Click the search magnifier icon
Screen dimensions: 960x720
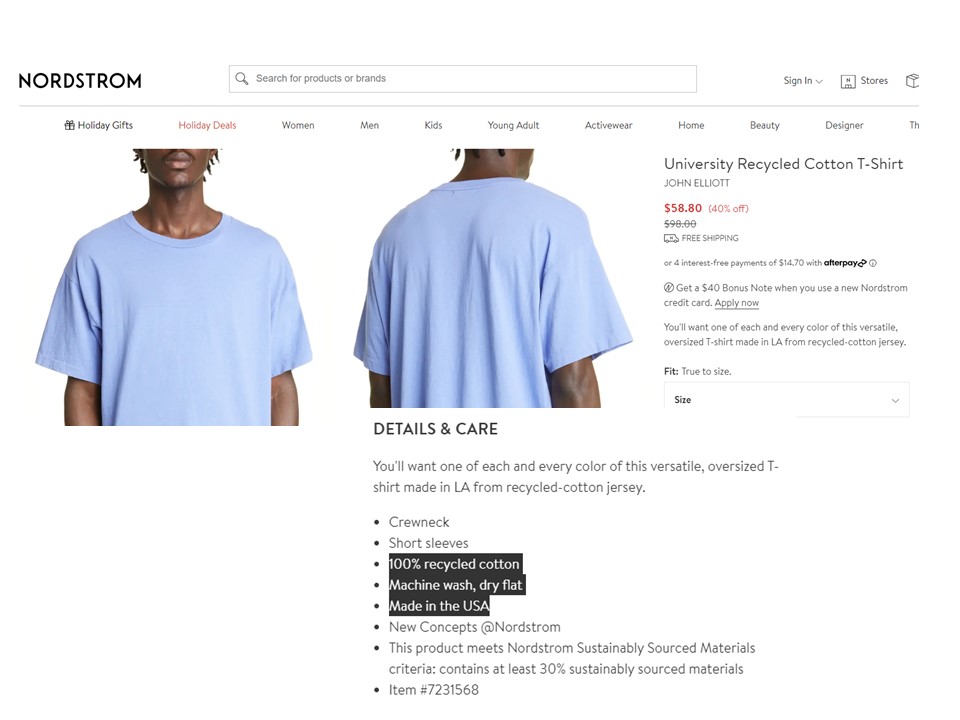pos(242,78)
